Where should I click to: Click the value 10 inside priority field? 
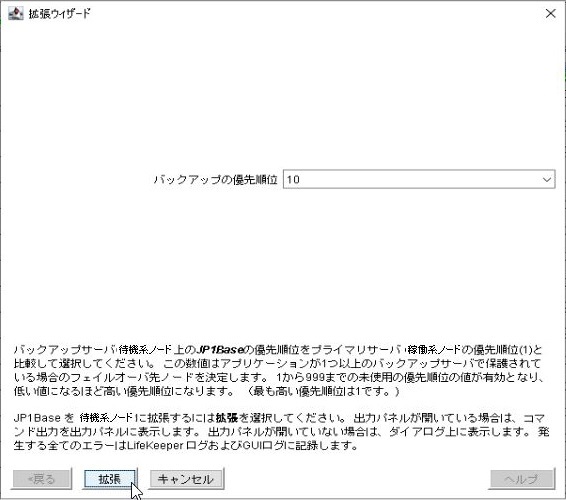tap(293, 179)
